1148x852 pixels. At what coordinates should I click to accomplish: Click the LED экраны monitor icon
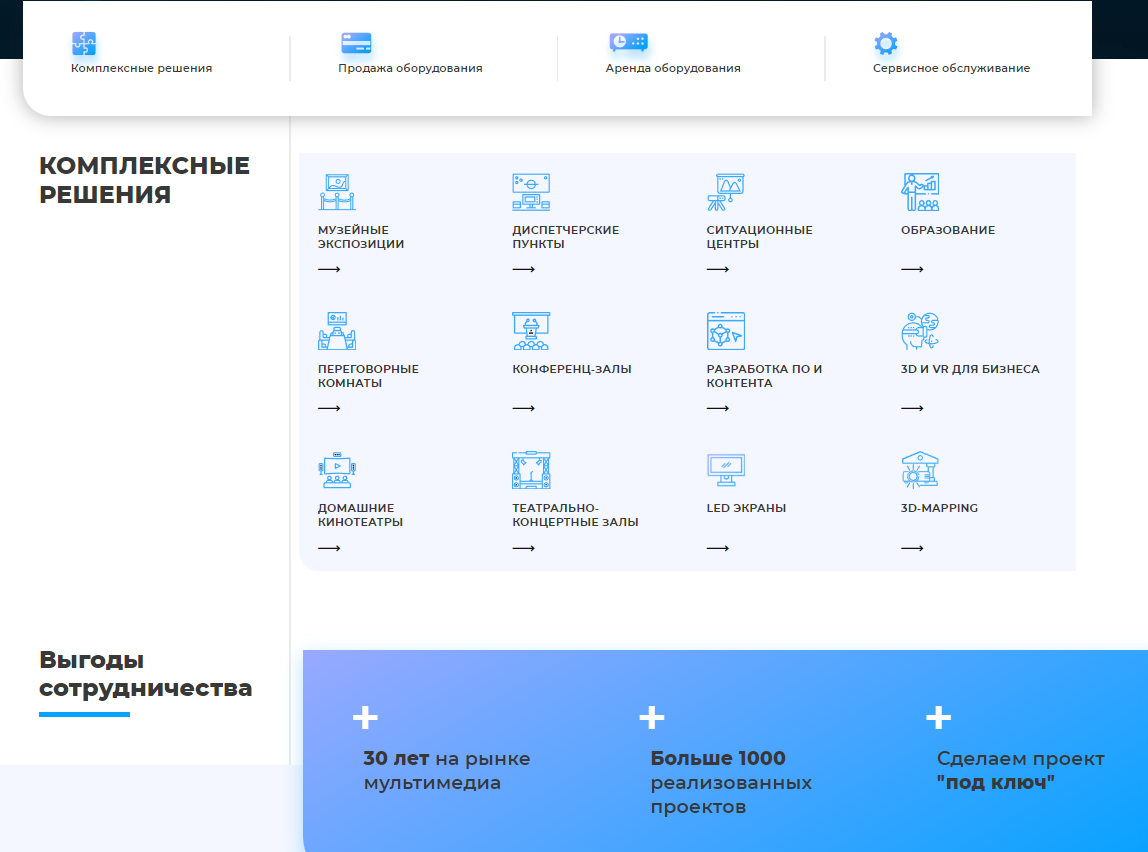pyautogui.click(x=725, y=469)
